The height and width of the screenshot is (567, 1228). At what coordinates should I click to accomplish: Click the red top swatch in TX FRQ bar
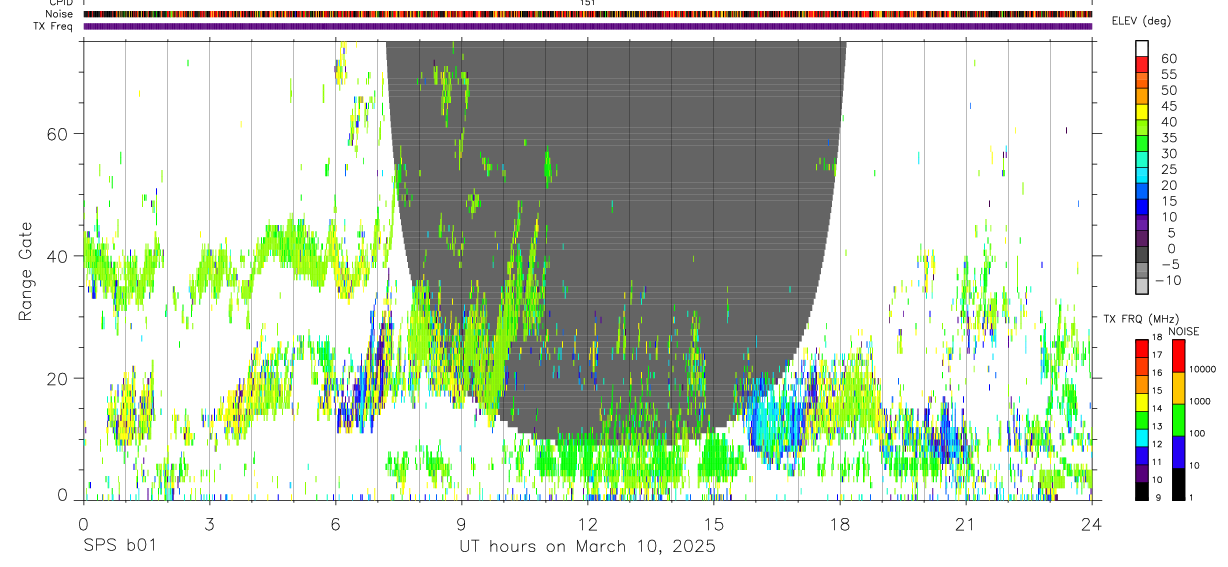tap(1141, 348)
